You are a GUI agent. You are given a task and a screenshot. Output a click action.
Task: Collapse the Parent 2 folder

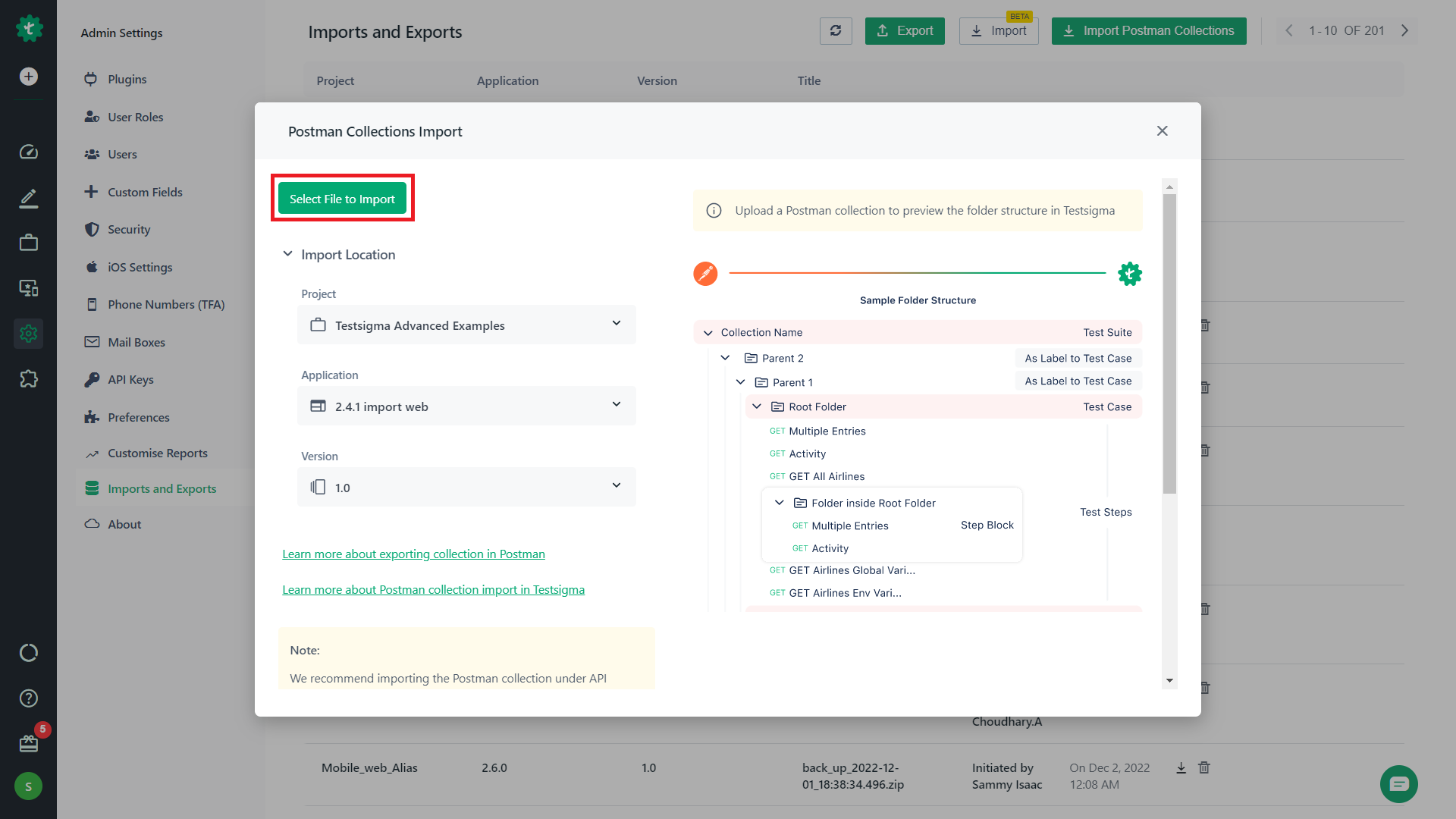(x=726, y=358)
